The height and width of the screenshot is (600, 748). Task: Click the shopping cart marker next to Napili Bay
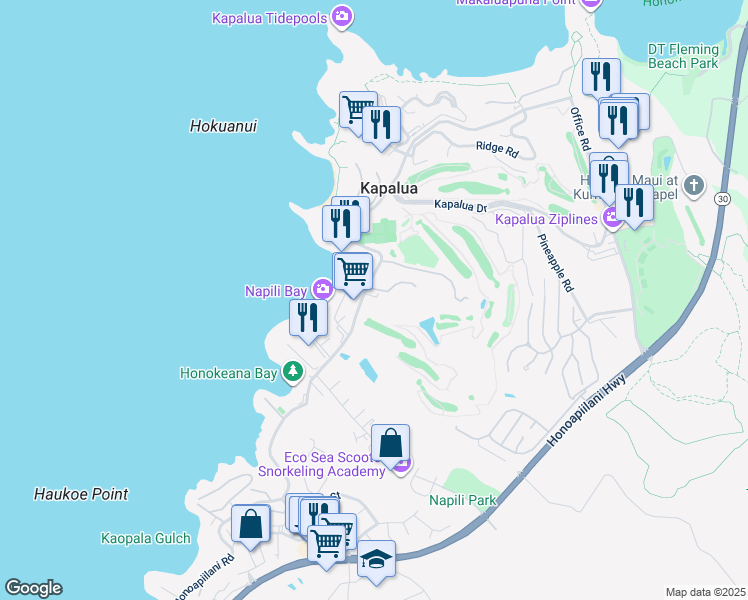[353, 272]
